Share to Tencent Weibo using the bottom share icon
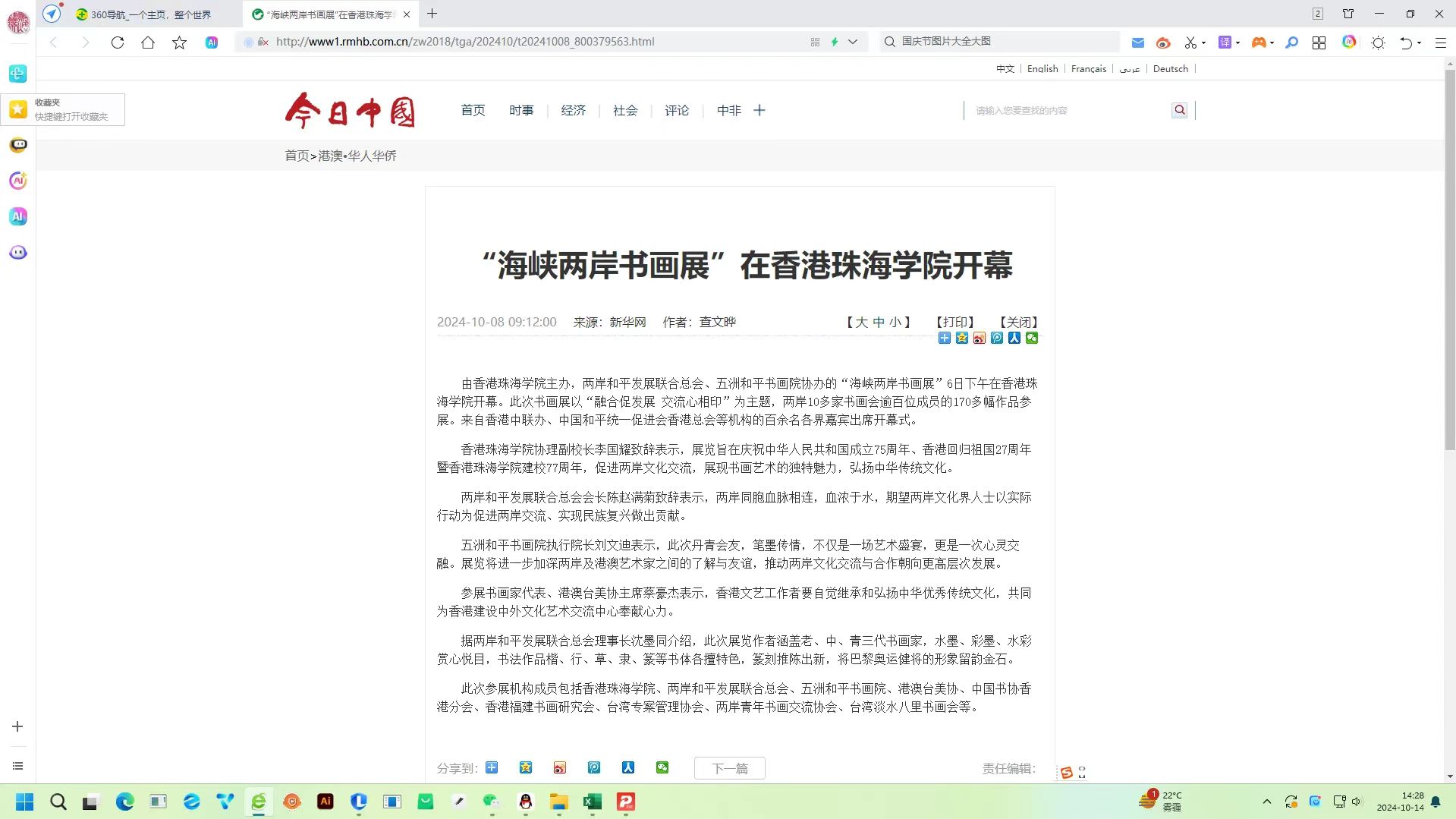Viewport: 1456px width, 819px height. click(594, 767)
